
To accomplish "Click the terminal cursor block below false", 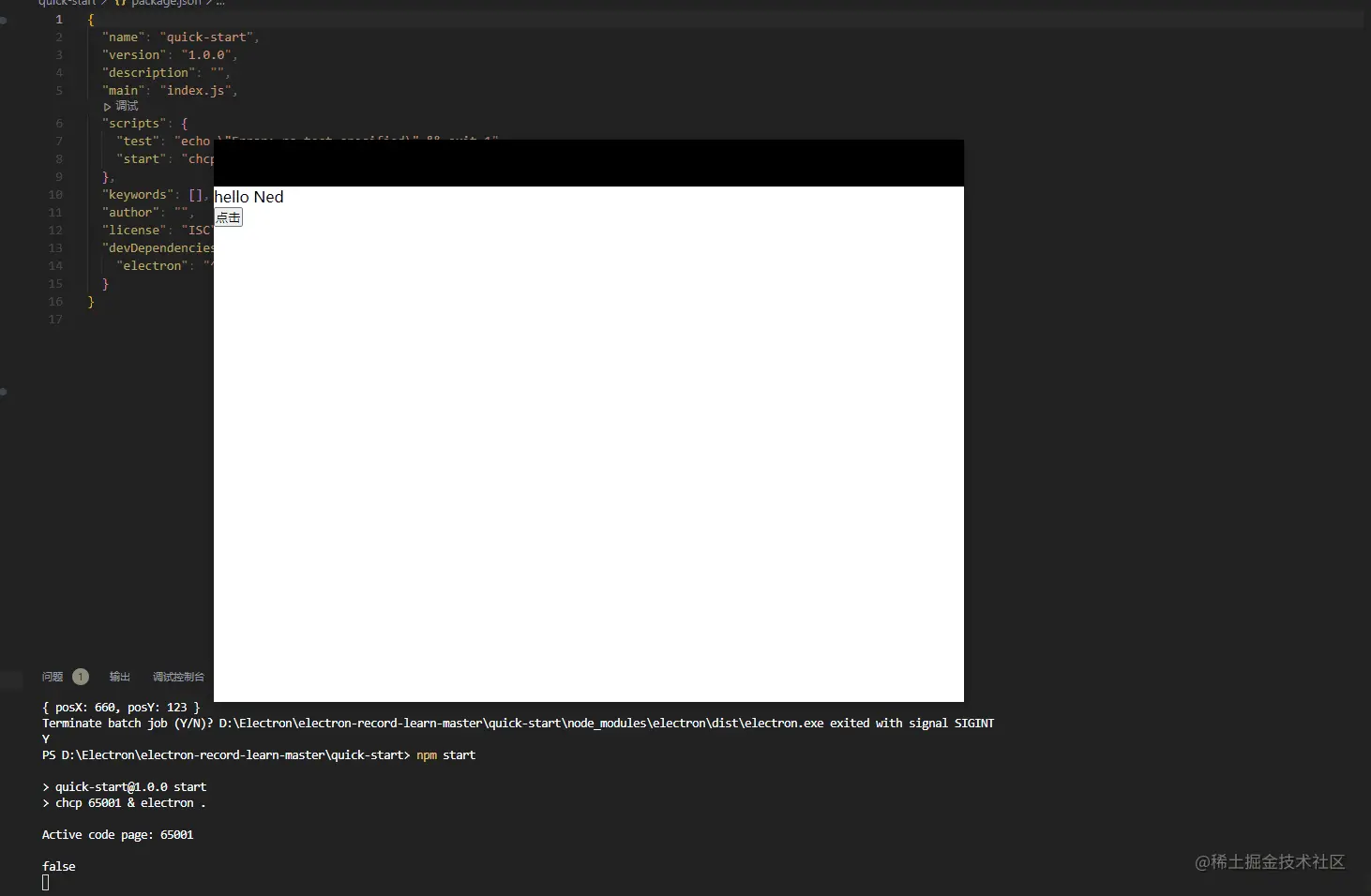I will (x=46, y=882).
